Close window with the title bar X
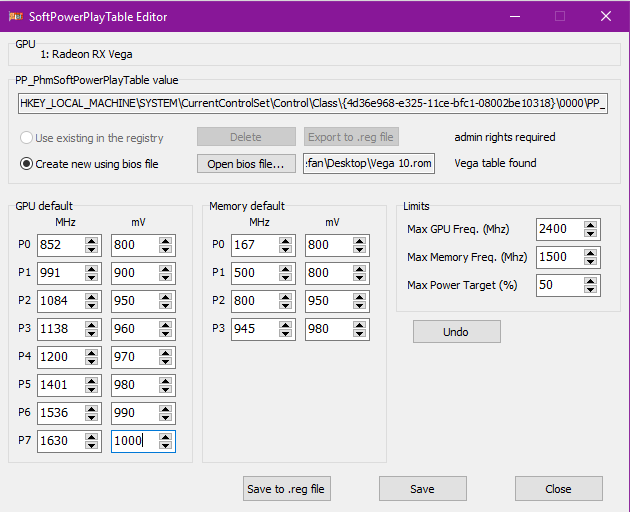The width and height of the screenshot is (630, 512). (606, 16)
